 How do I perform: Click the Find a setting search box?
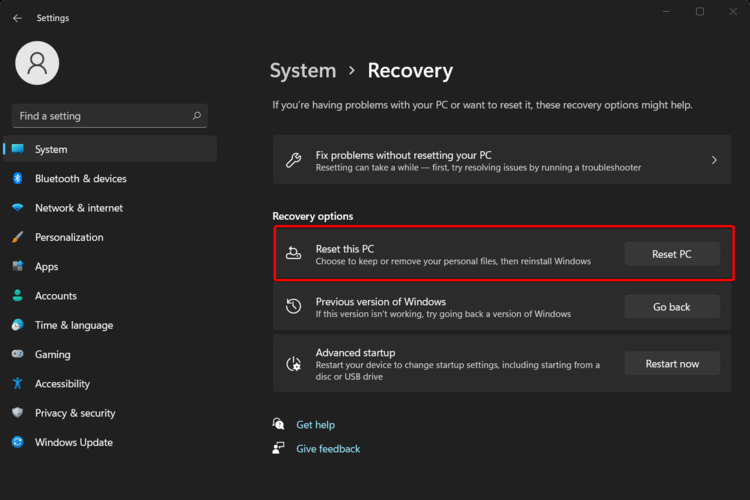tap(100, 116)
